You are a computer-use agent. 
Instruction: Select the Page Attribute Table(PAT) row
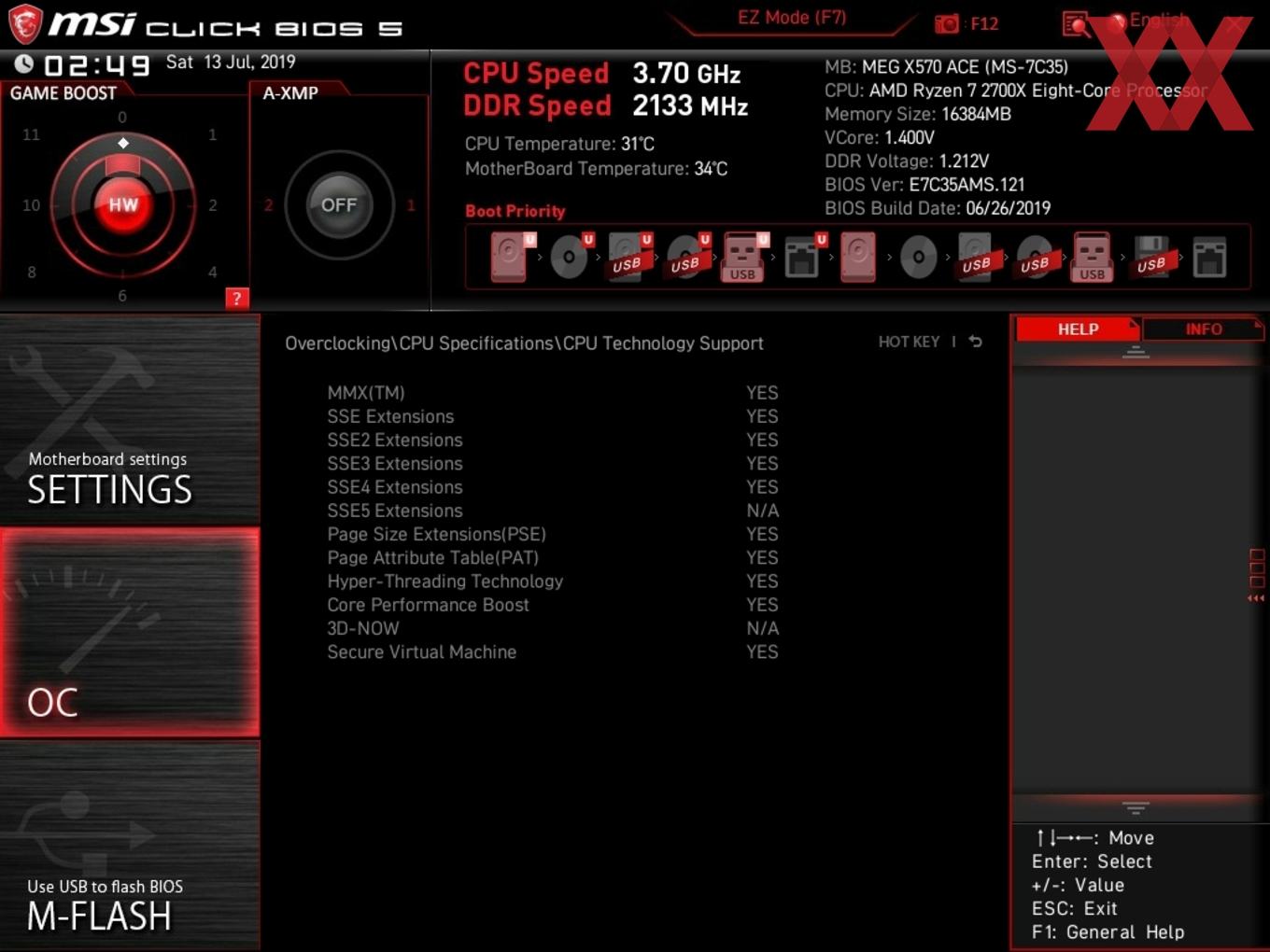[x=553, y=558]
